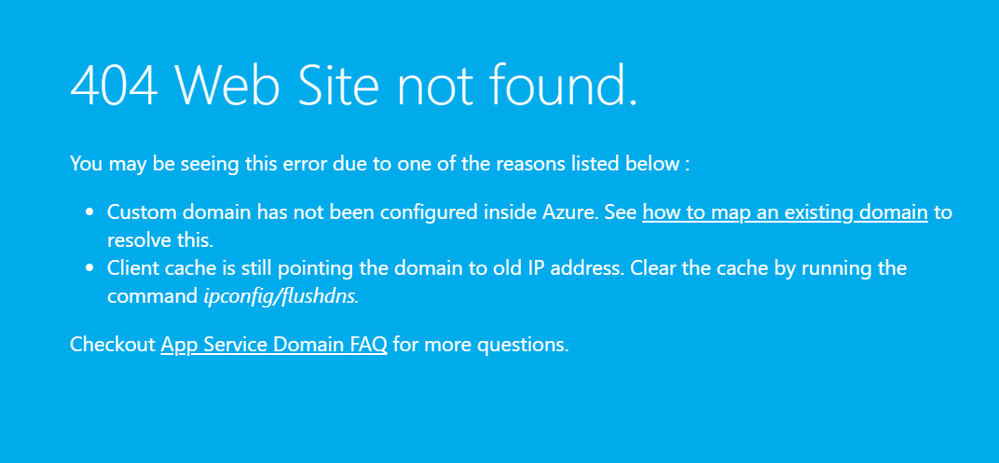The width and height of the screenshot is (999, 463).
Task: Click the words "not found." in the heading
Action: [x=517, y=87]
